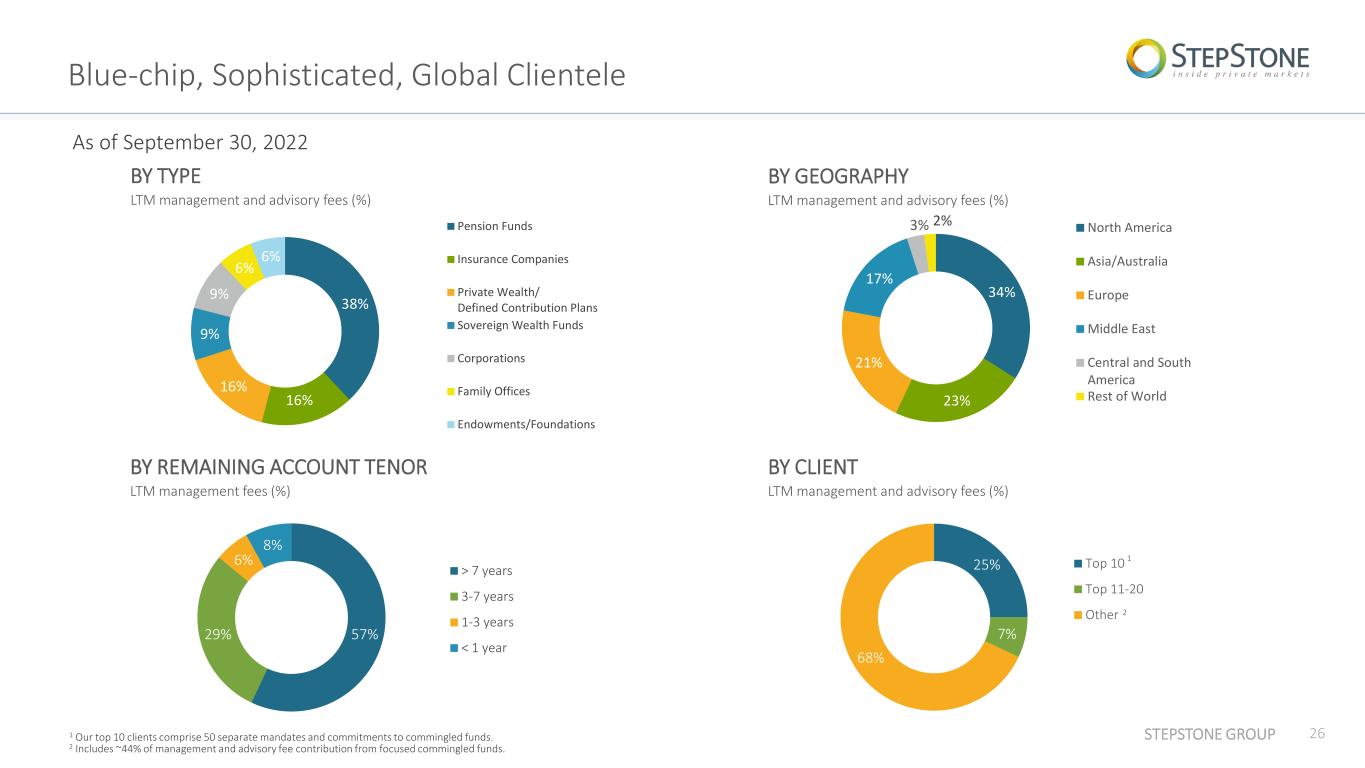Select the North America legend entry
The height and width of the screenshot is (768, 1365).
coord(1124,227)
